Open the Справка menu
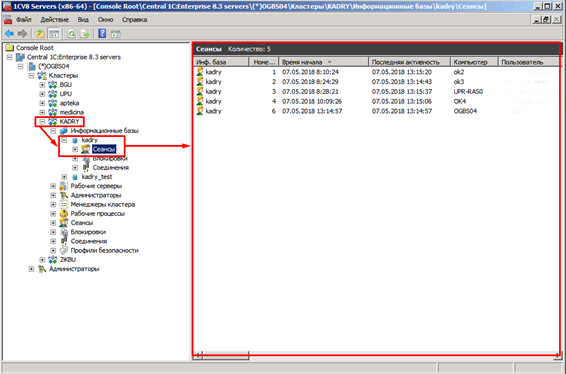The width and height of the screenshot is (566, 374). pyautogui.click(x=134, y=20)
